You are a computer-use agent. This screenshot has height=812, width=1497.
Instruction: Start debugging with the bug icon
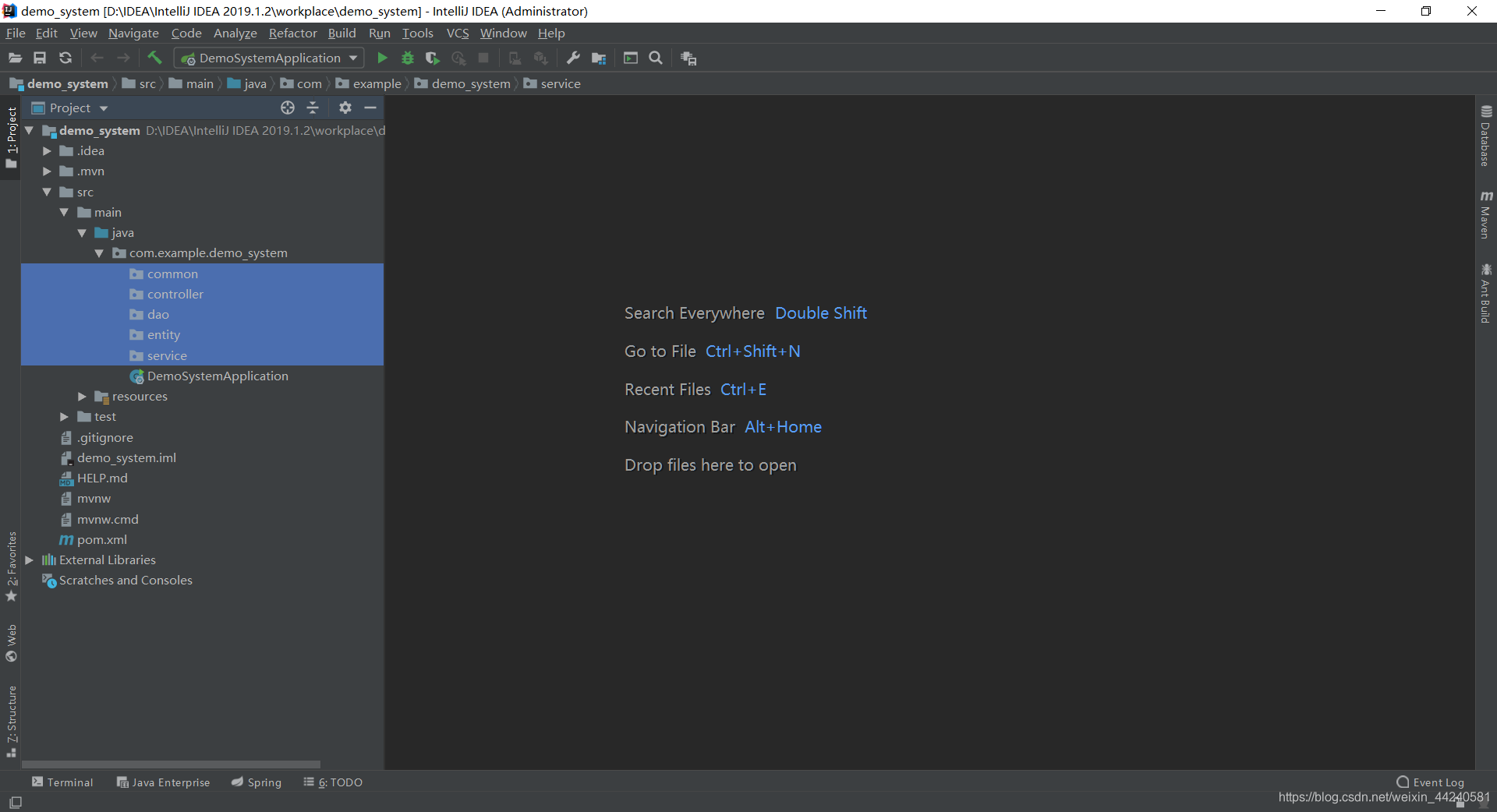pos(407,58)
